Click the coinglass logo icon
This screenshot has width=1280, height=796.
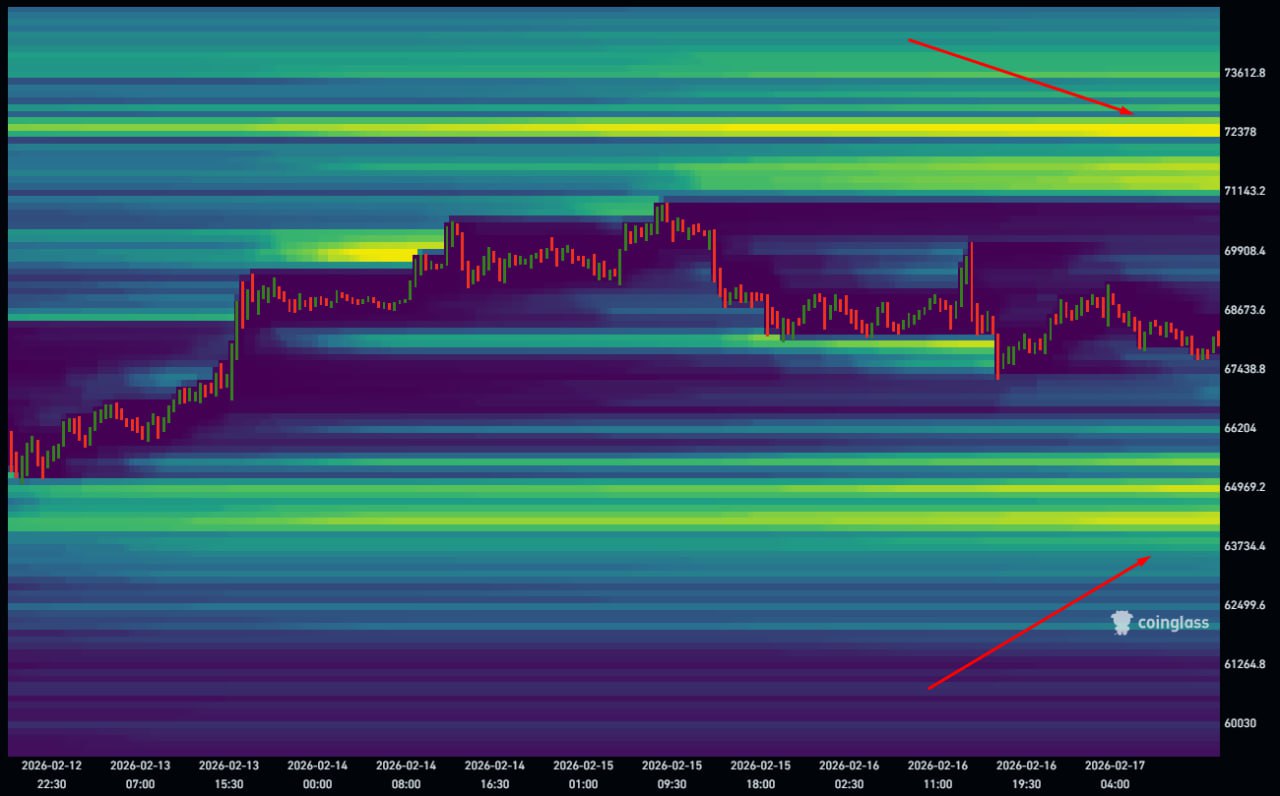[1121, 623]
